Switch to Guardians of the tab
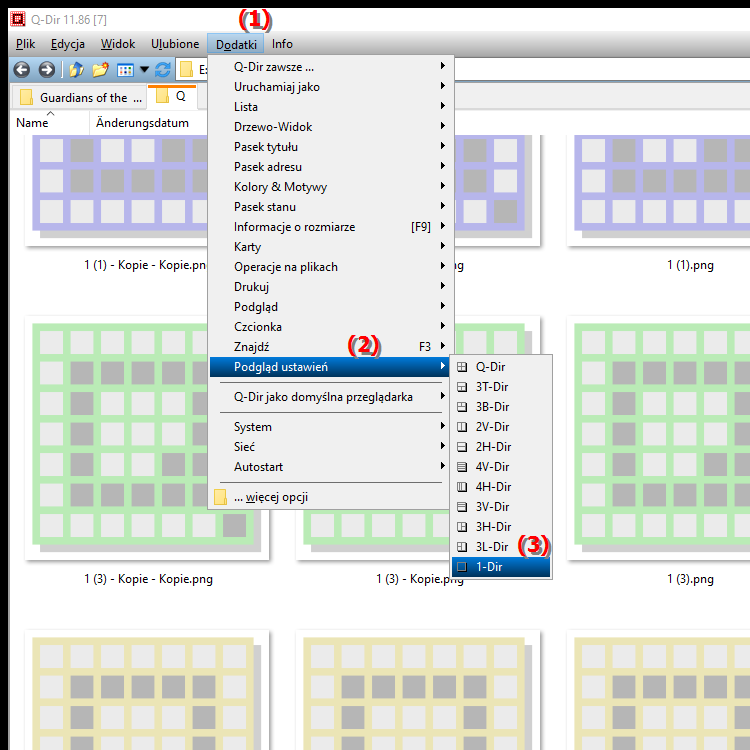Image resolution: width=750 pixels, height=750 pixels. click(80, 98)
